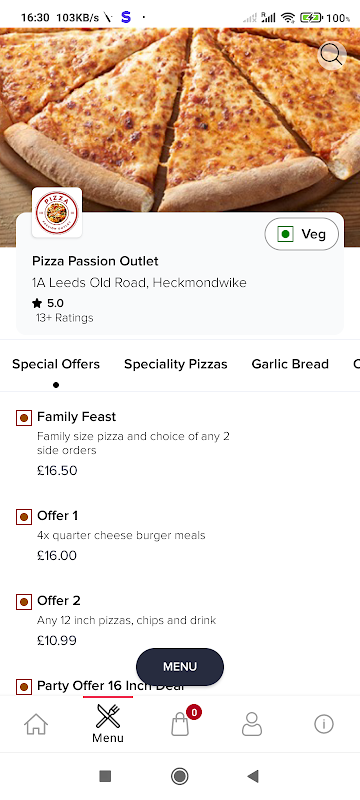Open the info icon in bottom bar
This screenshot has height=800, width=360.
click(x=324, y=724)
